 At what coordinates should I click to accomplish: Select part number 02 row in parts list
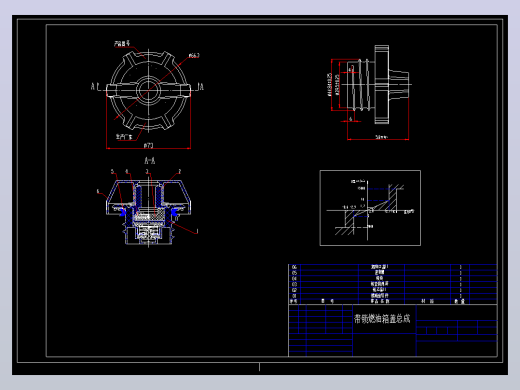(392, 290)
